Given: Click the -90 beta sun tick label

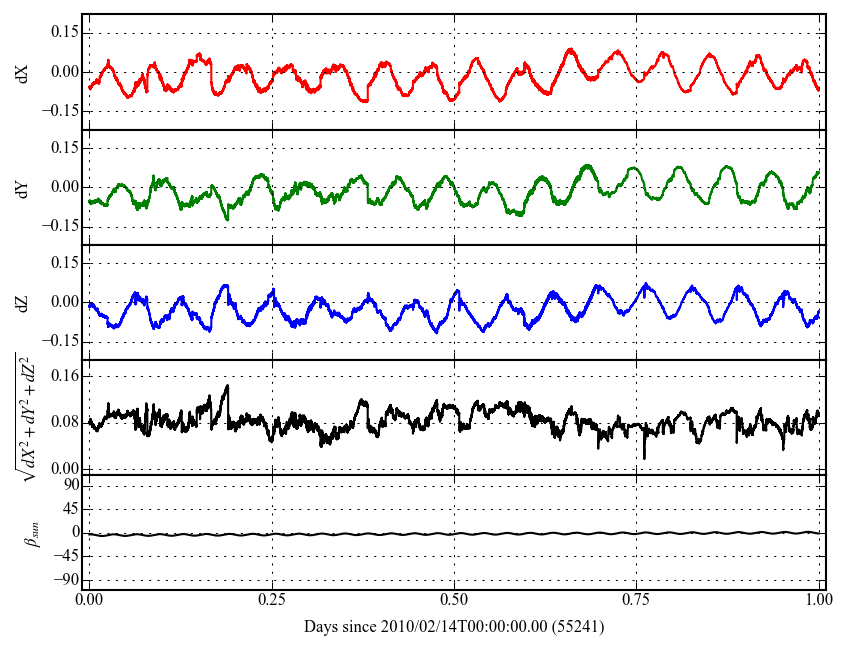Looking at the screenshot, I should coord(66,579).
